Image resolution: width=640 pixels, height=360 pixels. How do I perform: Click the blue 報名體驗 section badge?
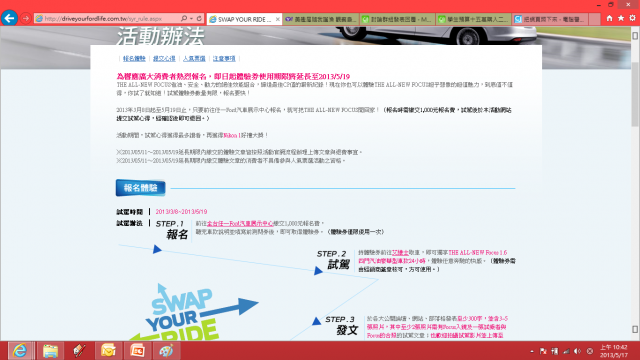(x=140, y=188)
